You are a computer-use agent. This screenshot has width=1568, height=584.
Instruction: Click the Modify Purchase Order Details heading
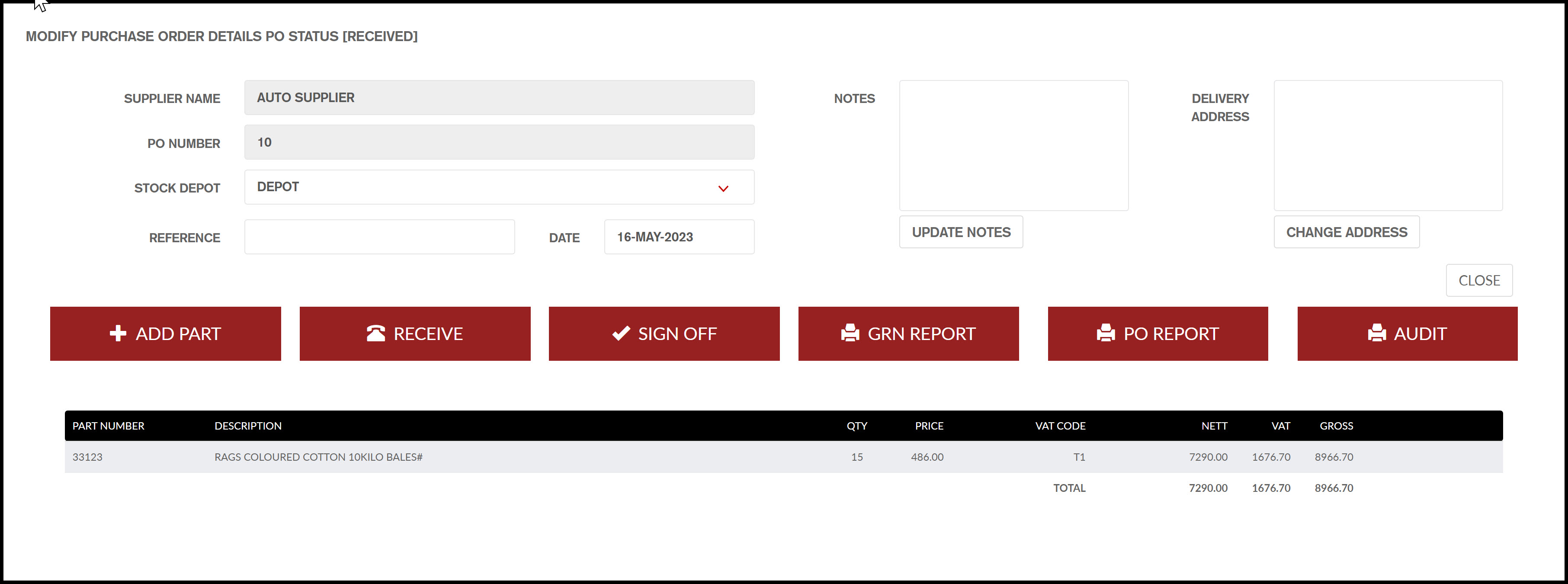point(221,36)
